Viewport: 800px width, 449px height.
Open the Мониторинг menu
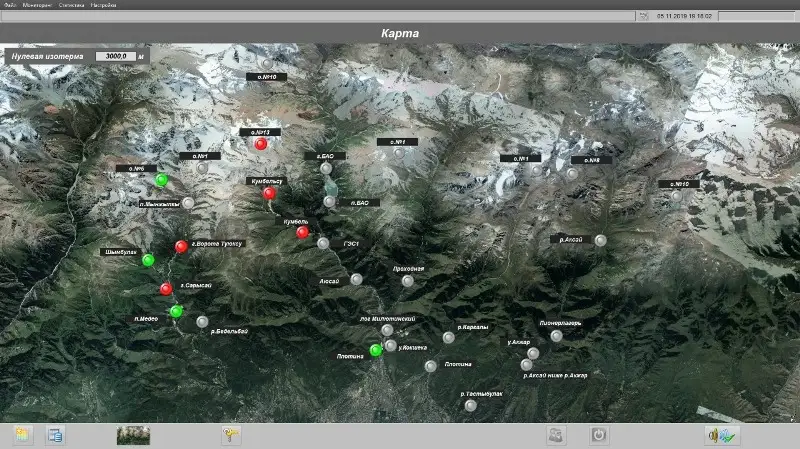(36, 5)
